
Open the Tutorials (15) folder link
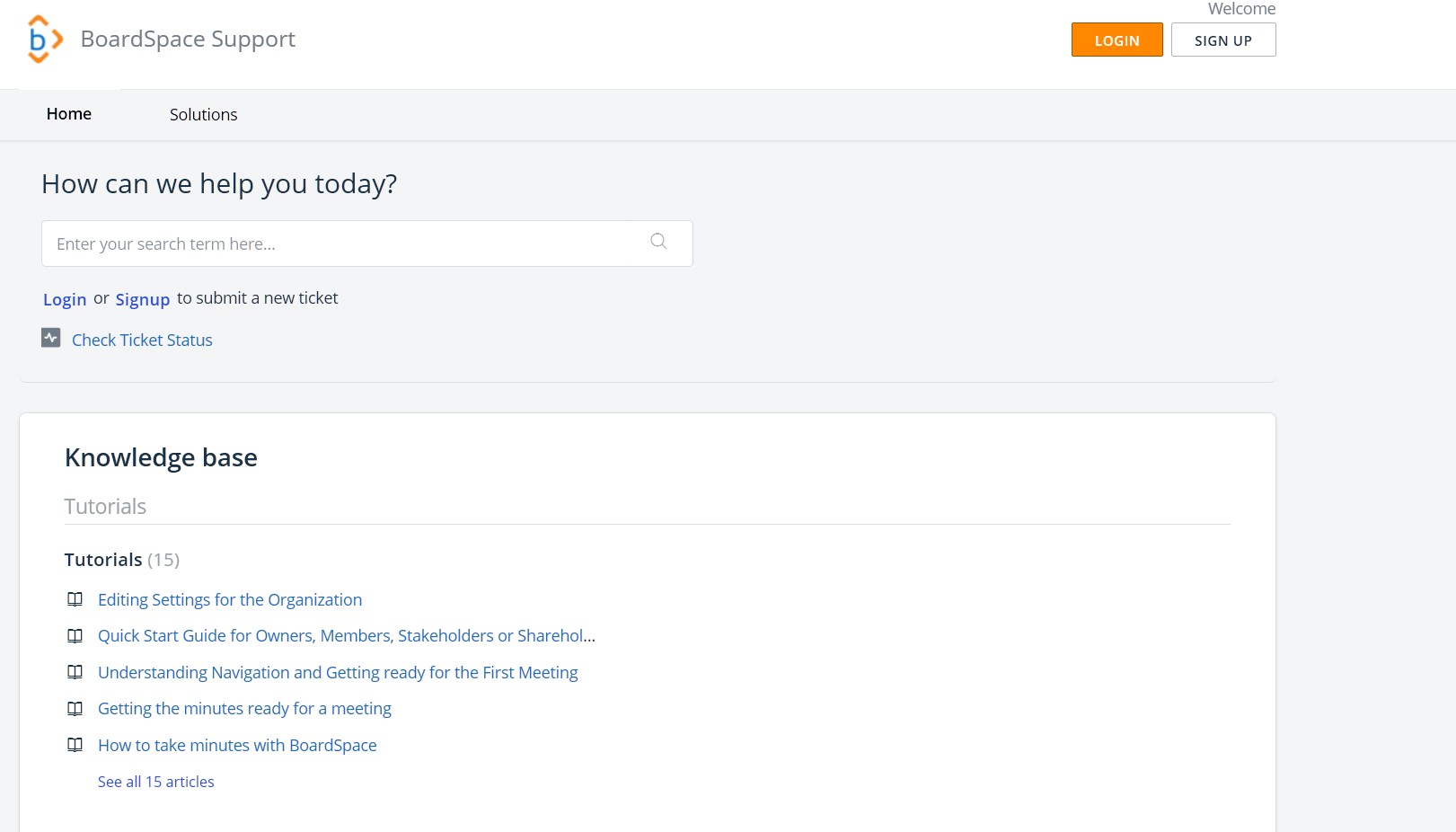tap(122, 560)
